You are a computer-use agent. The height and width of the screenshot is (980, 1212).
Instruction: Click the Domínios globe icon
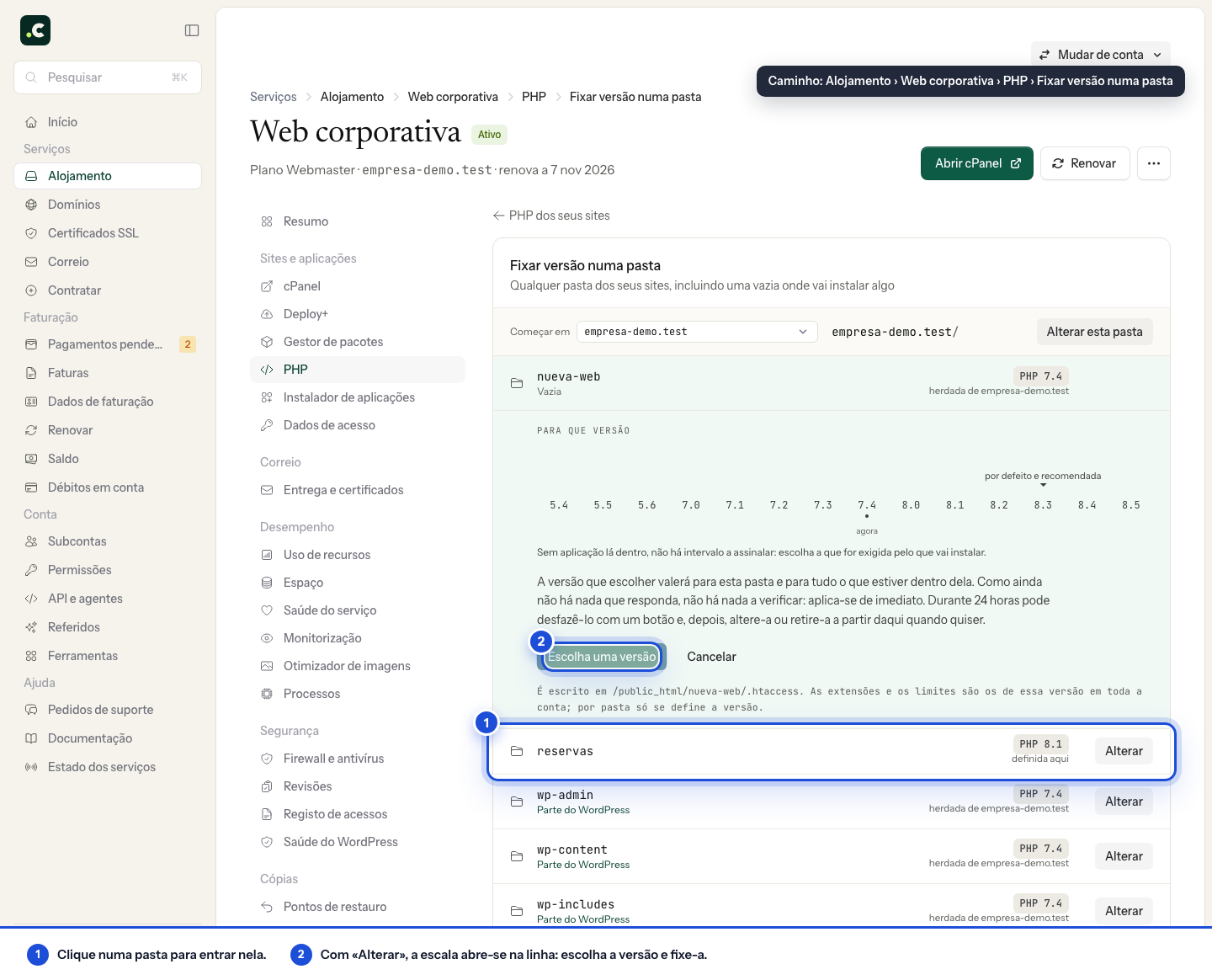(31, 205)
